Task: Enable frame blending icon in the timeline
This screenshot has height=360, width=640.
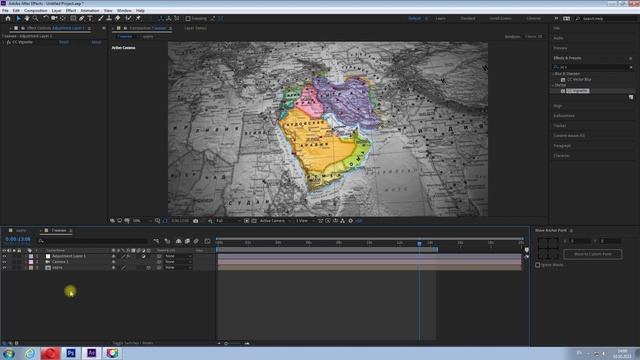Action: (x=187, y=241)
